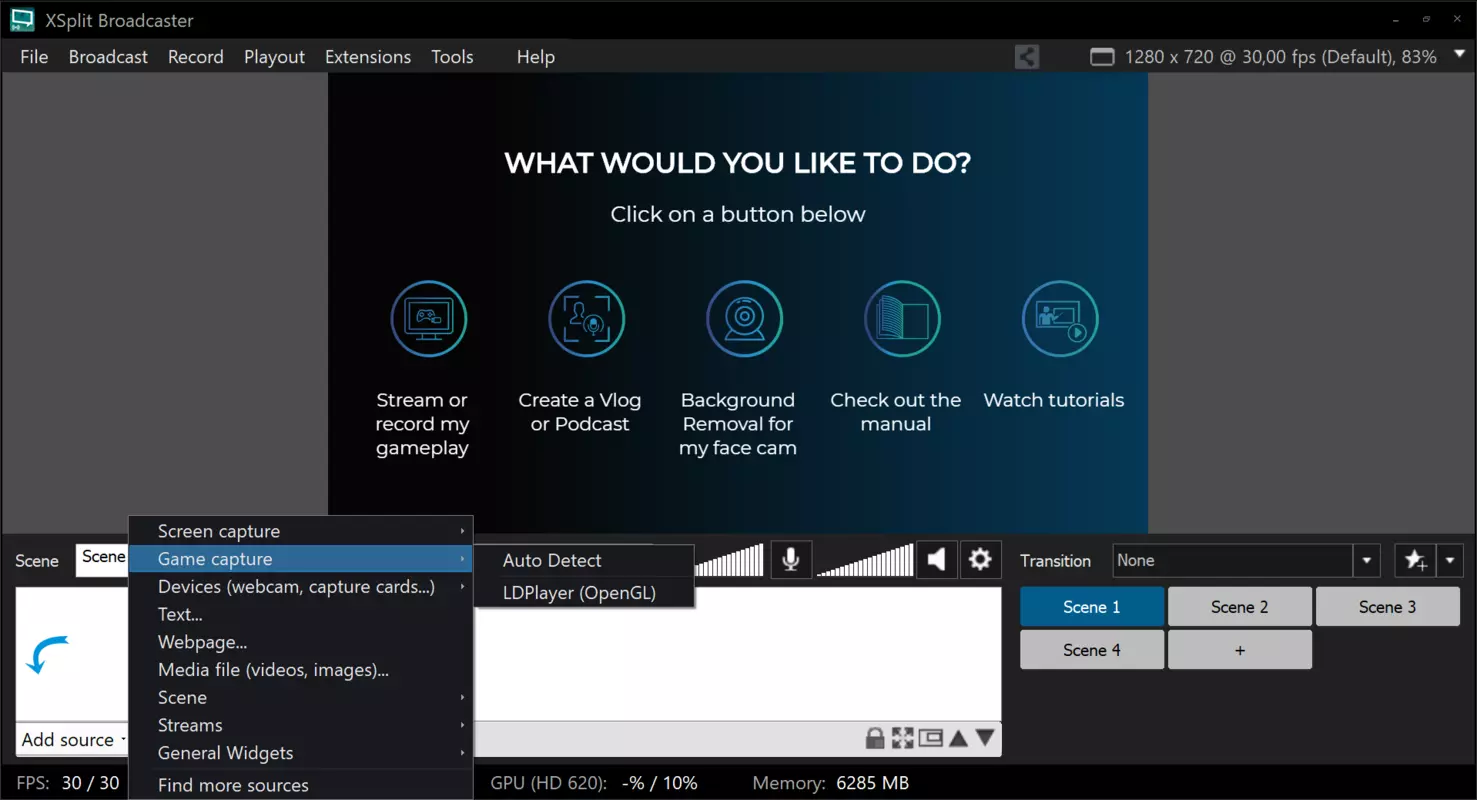Open the Create a Vlog or Podcast icon
The width and height of the screenshot is (1477, 800).
pos(587,319)
